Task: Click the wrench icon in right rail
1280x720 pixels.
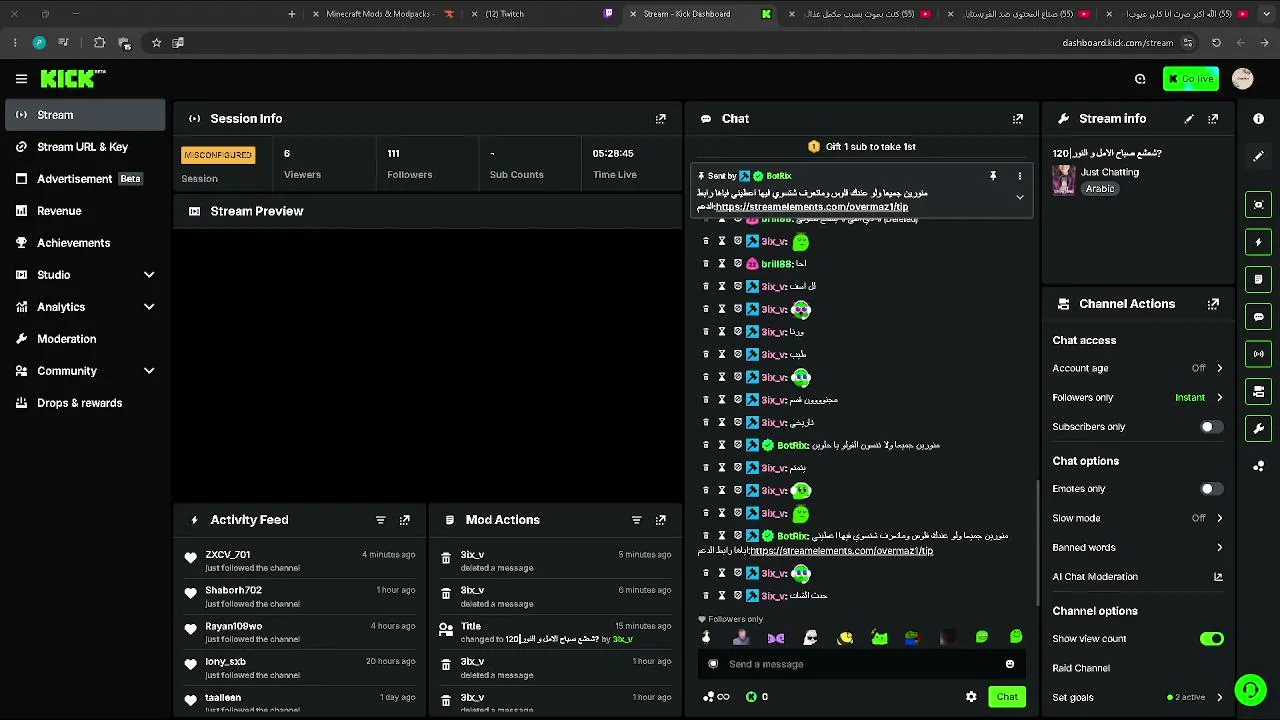Action: pyautogui.click(x=1259, y=429)
